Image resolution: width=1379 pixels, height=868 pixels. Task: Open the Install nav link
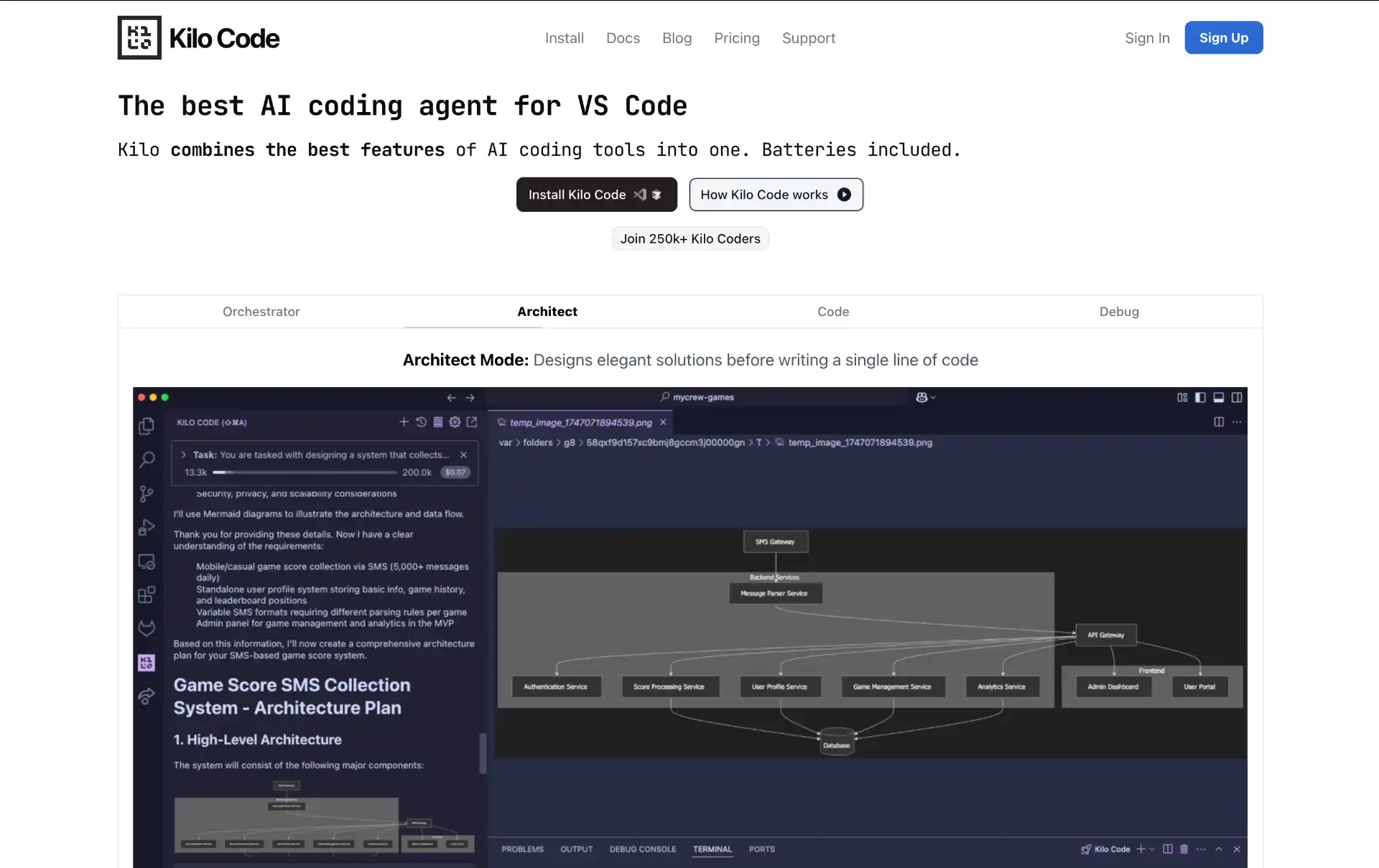tap(565, 38)
